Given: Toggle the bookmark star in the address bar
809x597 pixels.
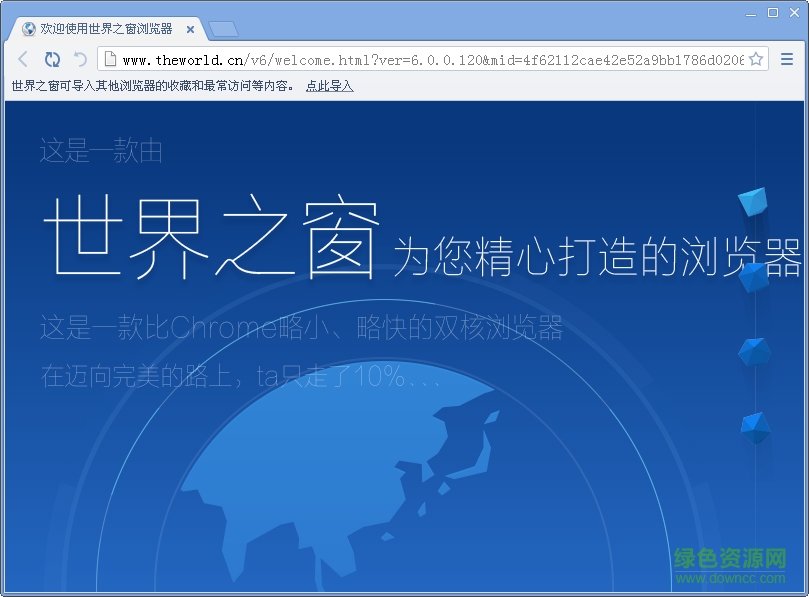Looking at the screenshot, I should 757,59.
